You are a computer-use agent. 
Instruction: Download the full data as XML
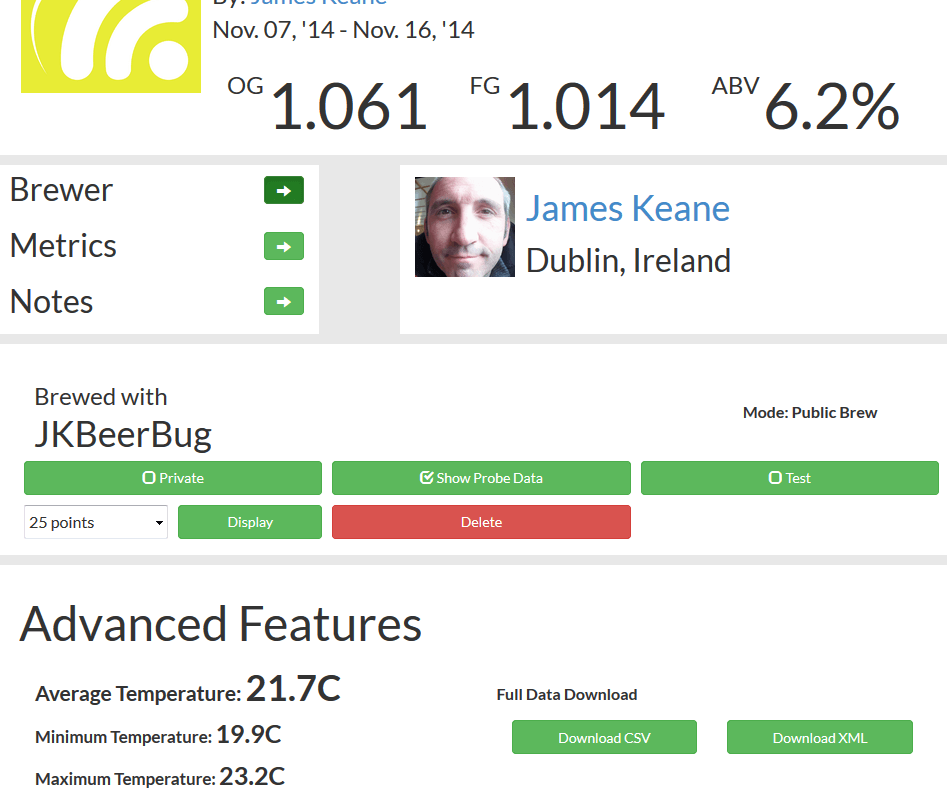click(820, 737)
